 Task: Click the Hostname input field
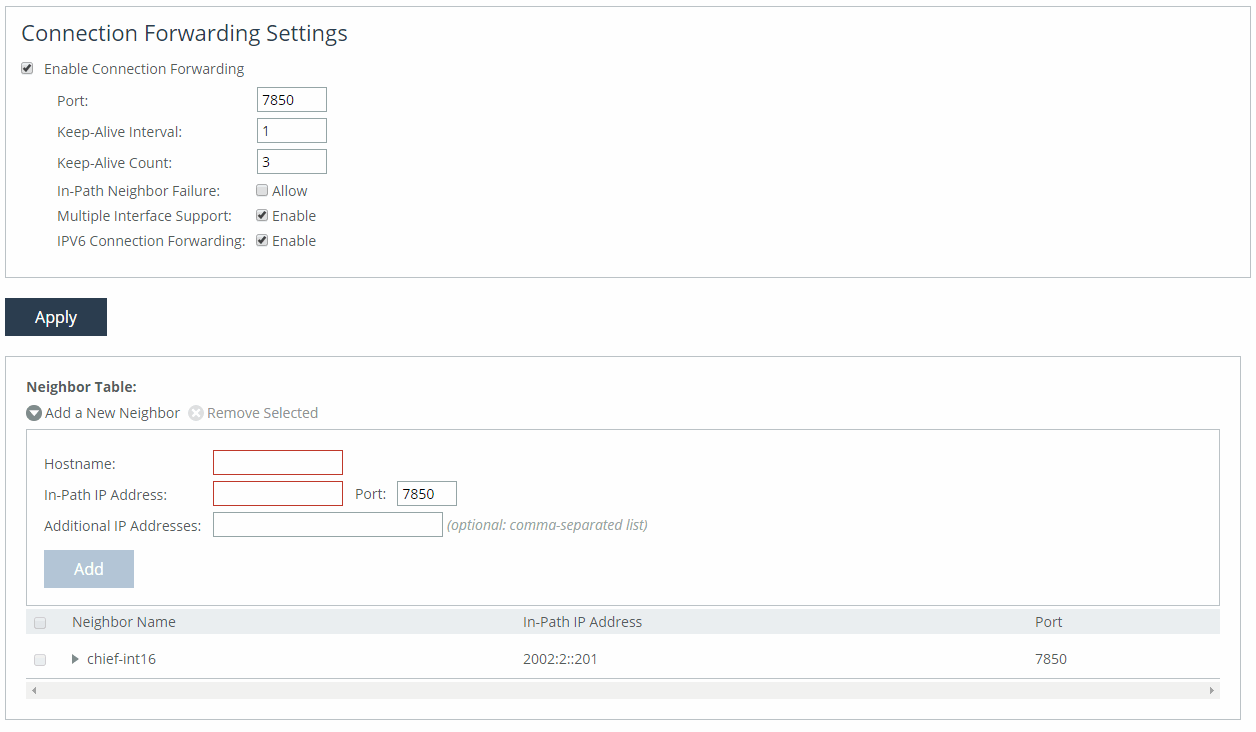pos(277,463)
